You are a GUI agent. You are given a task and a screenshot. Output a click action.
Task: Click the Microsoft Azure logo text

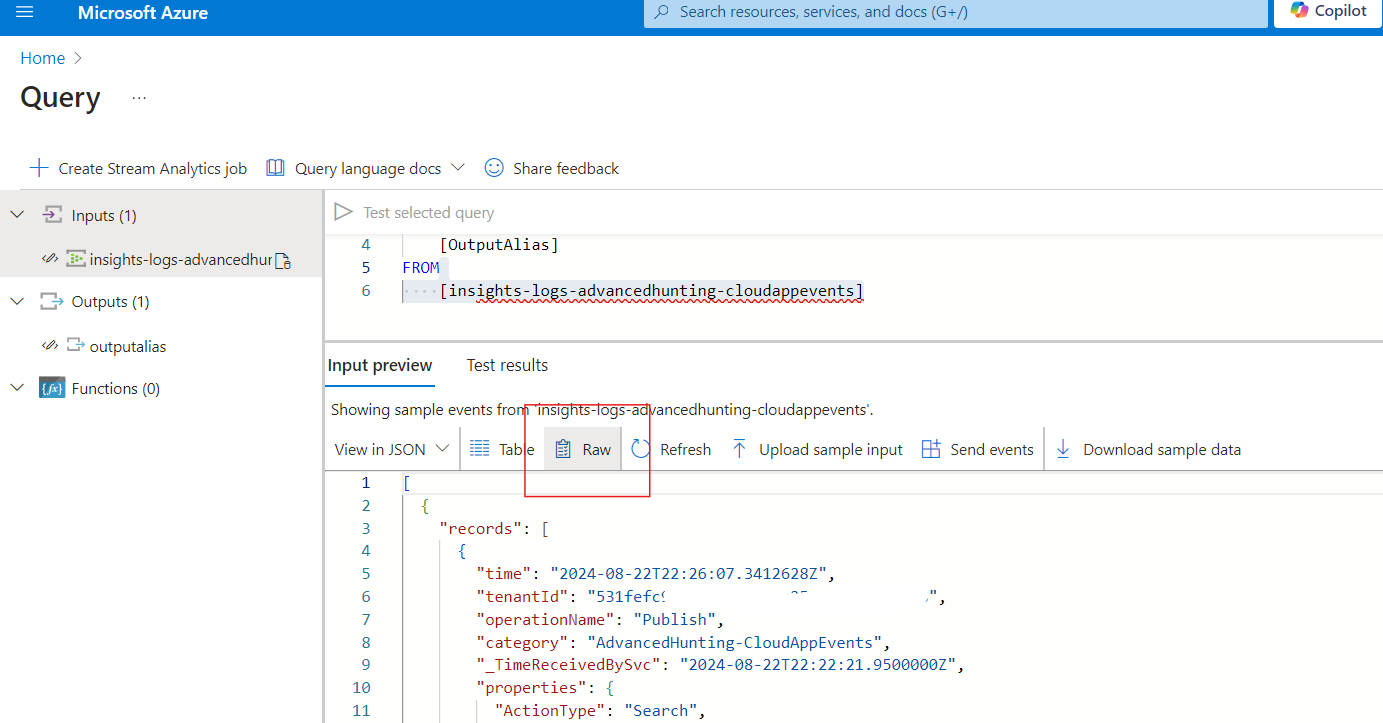click(x=143, y=13)
